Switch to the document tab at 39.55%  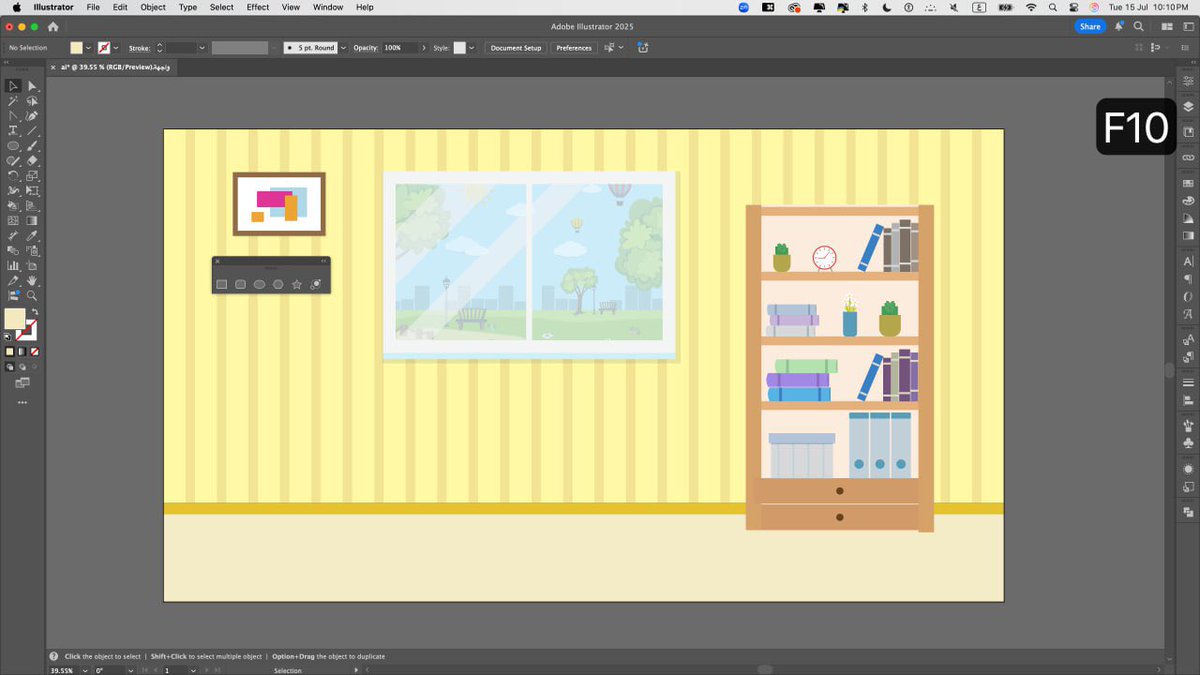[116, 67]
